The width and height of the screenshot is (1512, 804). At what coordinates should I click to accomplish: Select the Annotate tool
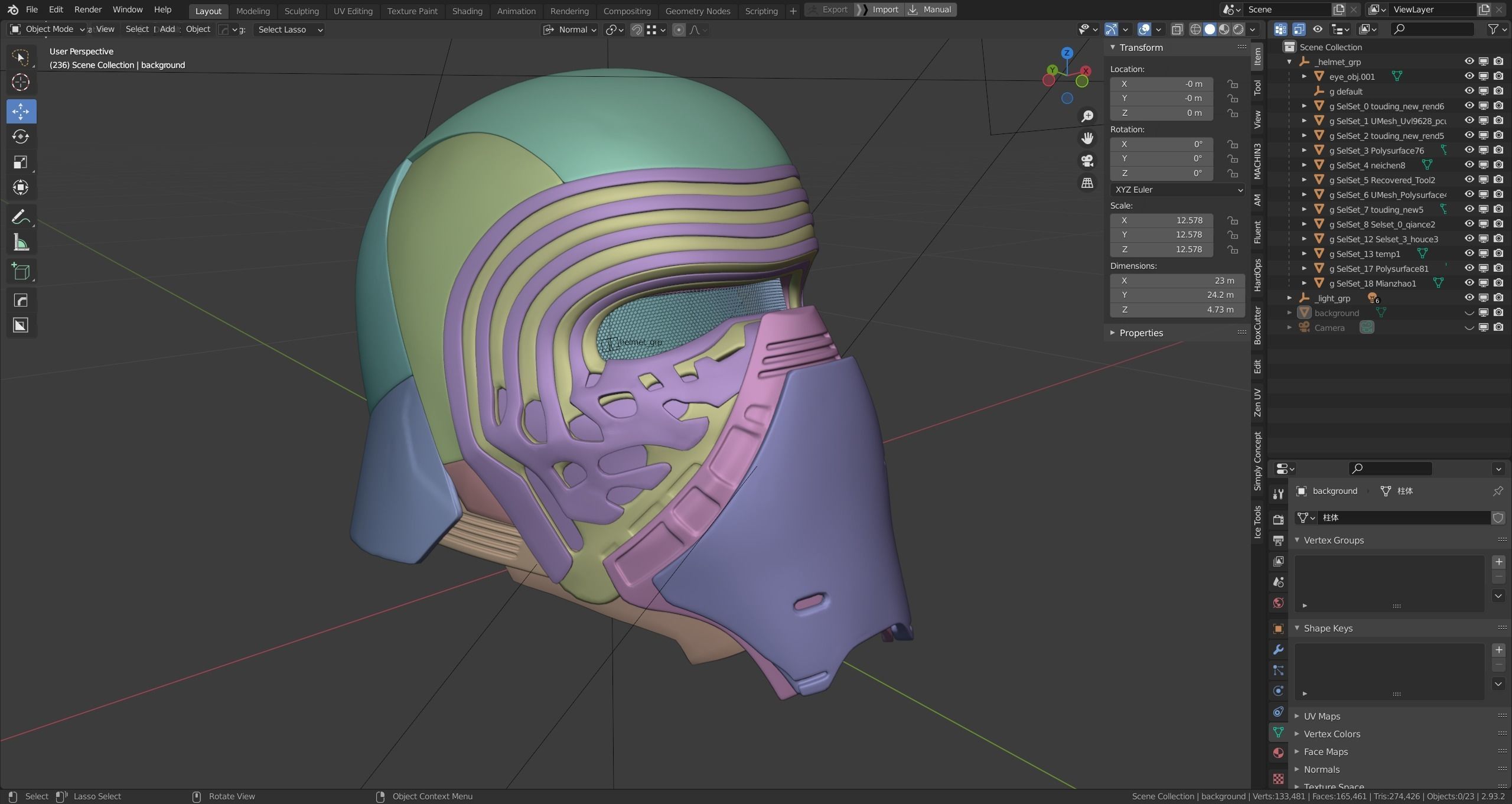(21, 217)
